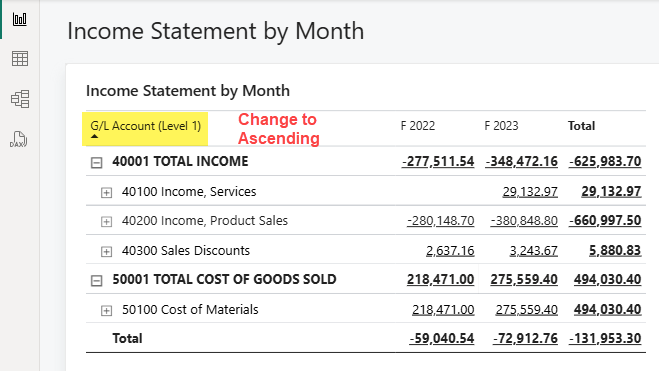659x371 pixels.
Task: Expand the 40100 Income, Services row
Action: pyautogui.click(x=106, y=192)
